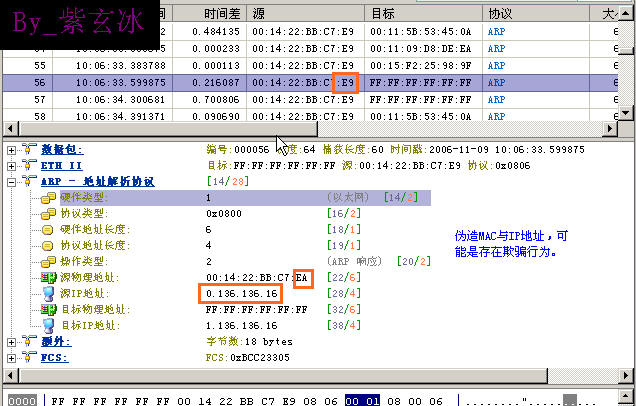The image size is (636, 406).
Task: Click the 额外 node icon
Action: (x=29, y=341)
